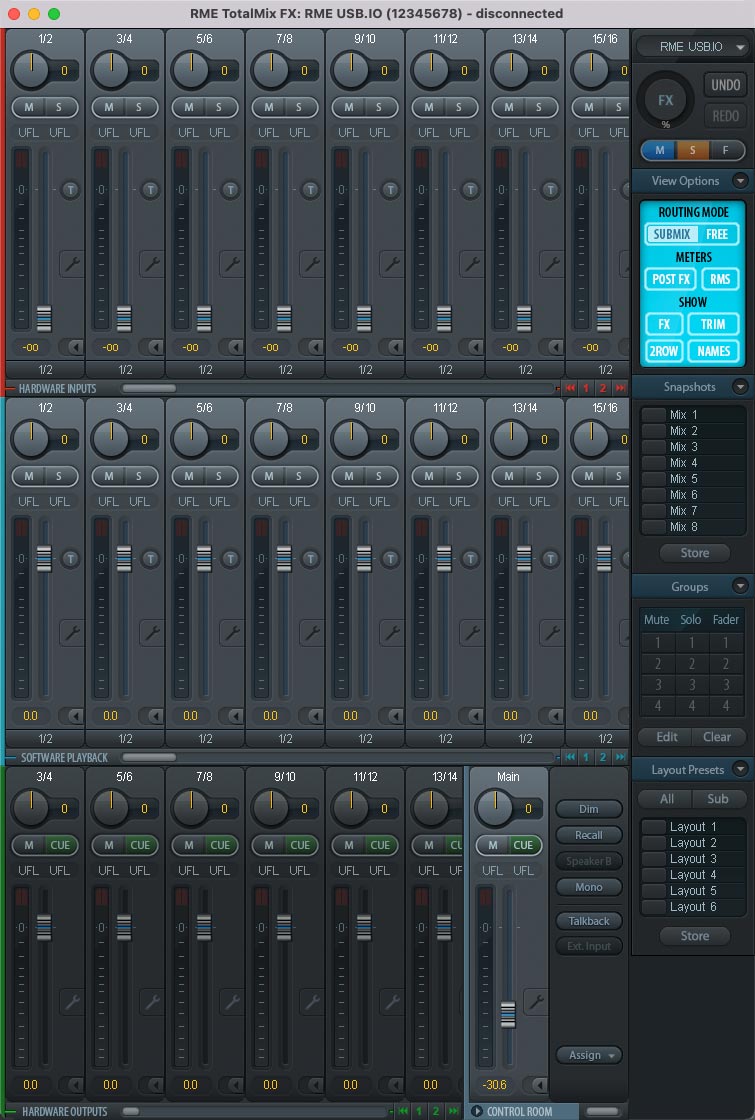755x1120 pixels.
Task: Click the T button on Software Playback 9/10
Action: [390, 558]
